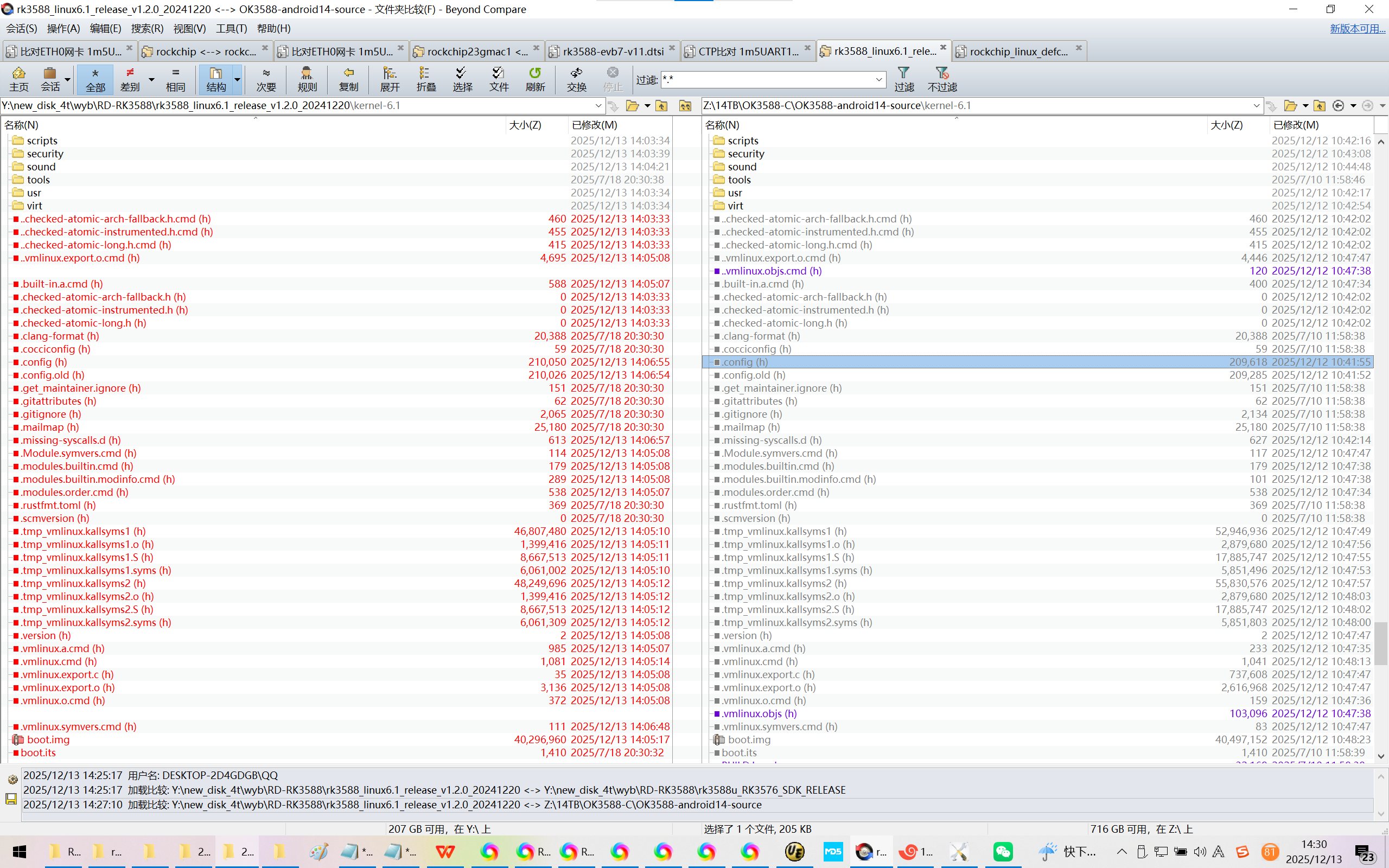This screenshot has width=1389, height=868.
Task: Expand the left folder path dropdown
Action: (598, 106)
